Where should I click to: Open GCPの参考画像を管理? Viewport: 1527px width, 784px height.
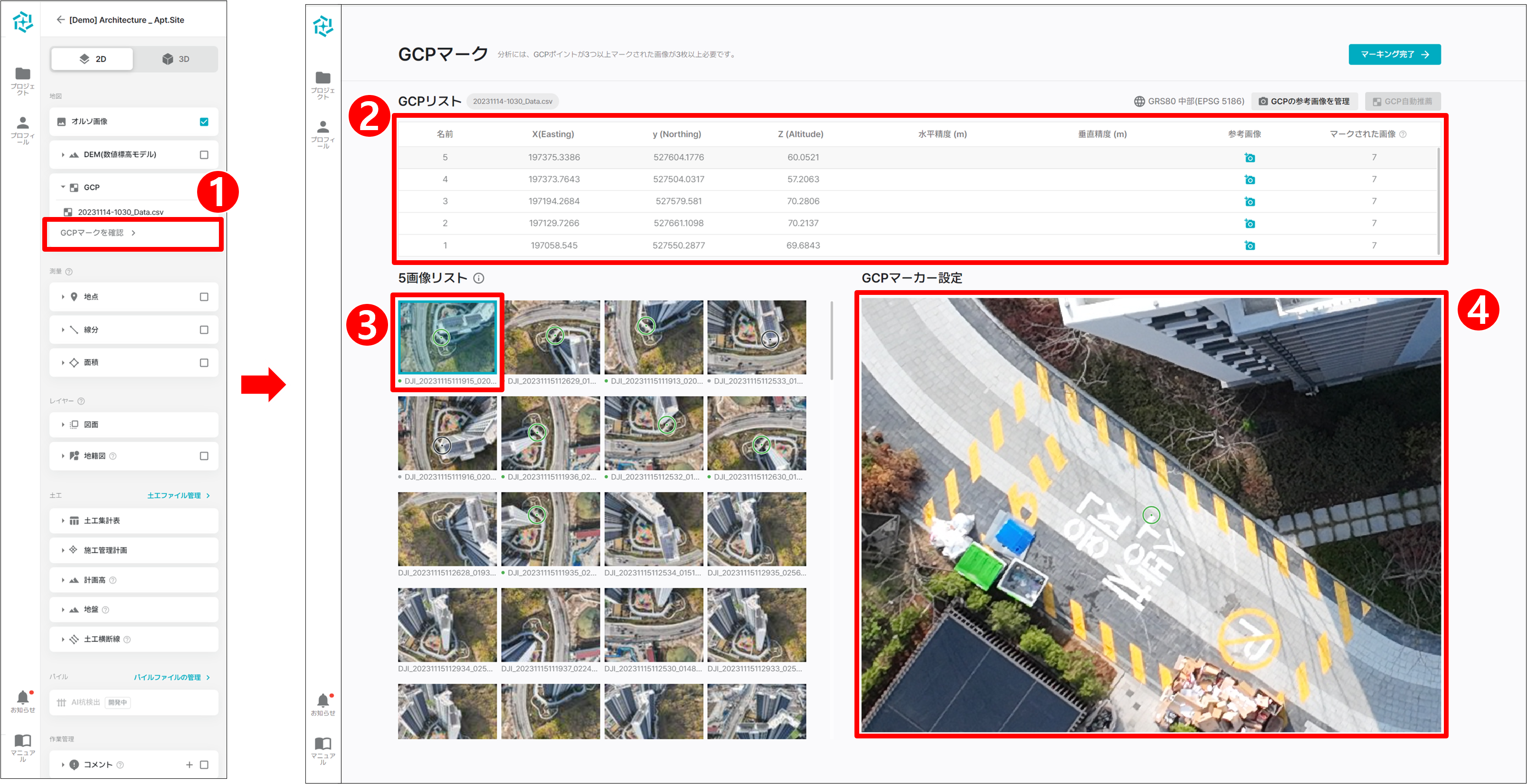(1304, 101)
